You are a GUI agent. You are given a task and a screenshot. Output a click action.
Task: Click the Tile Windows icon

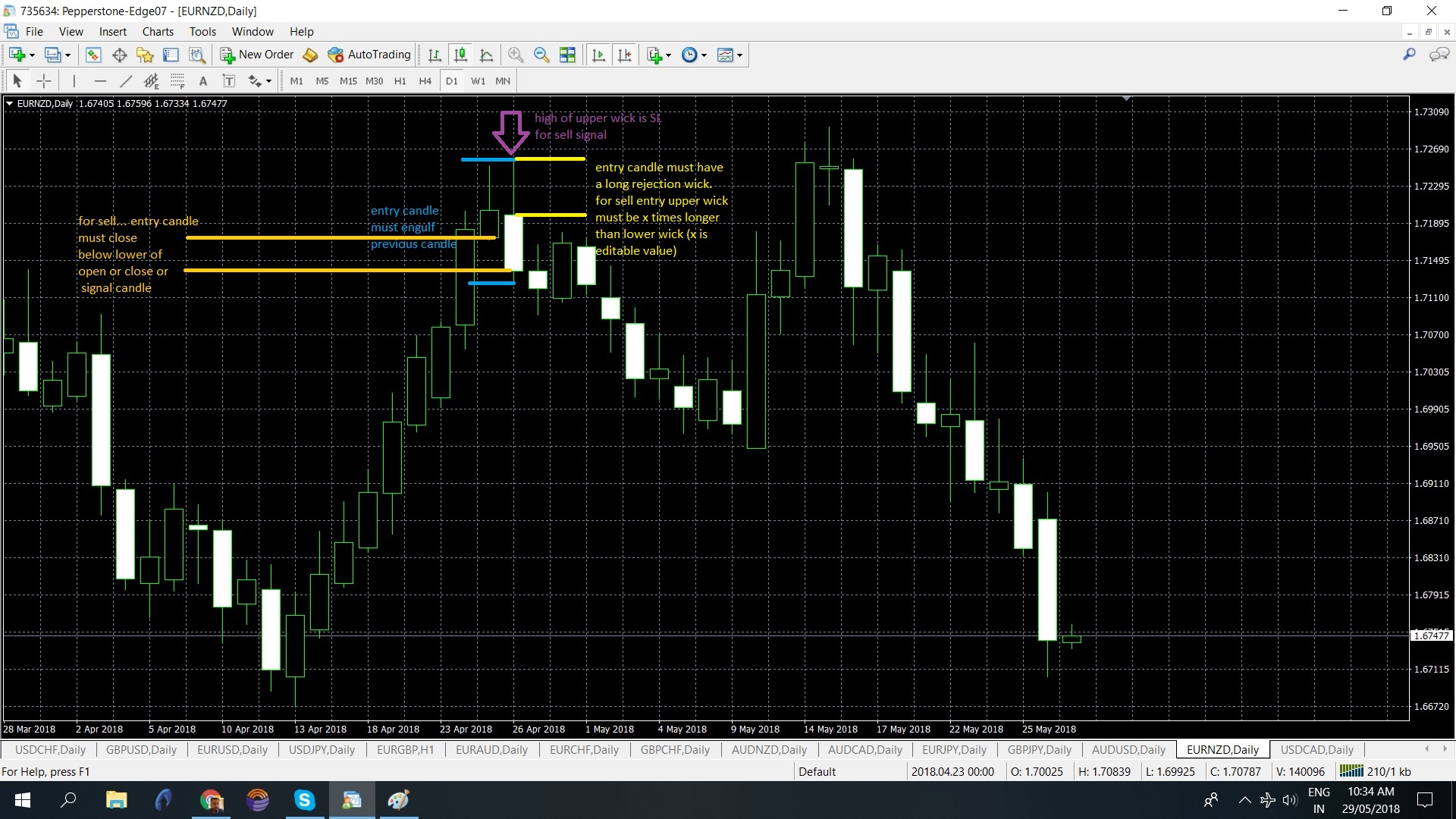pyautogui.click(x=567, y=55)
